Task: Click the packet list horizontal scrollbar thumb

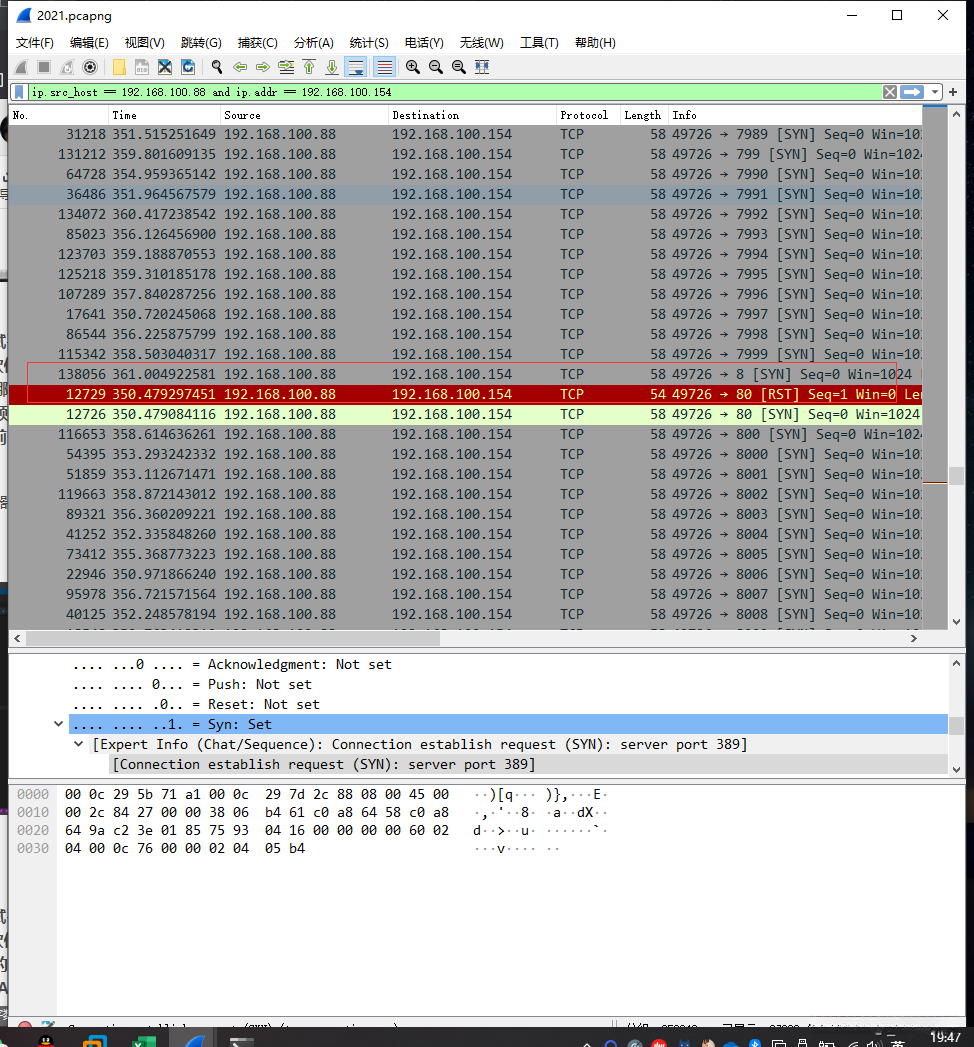Action: [233, 638]
